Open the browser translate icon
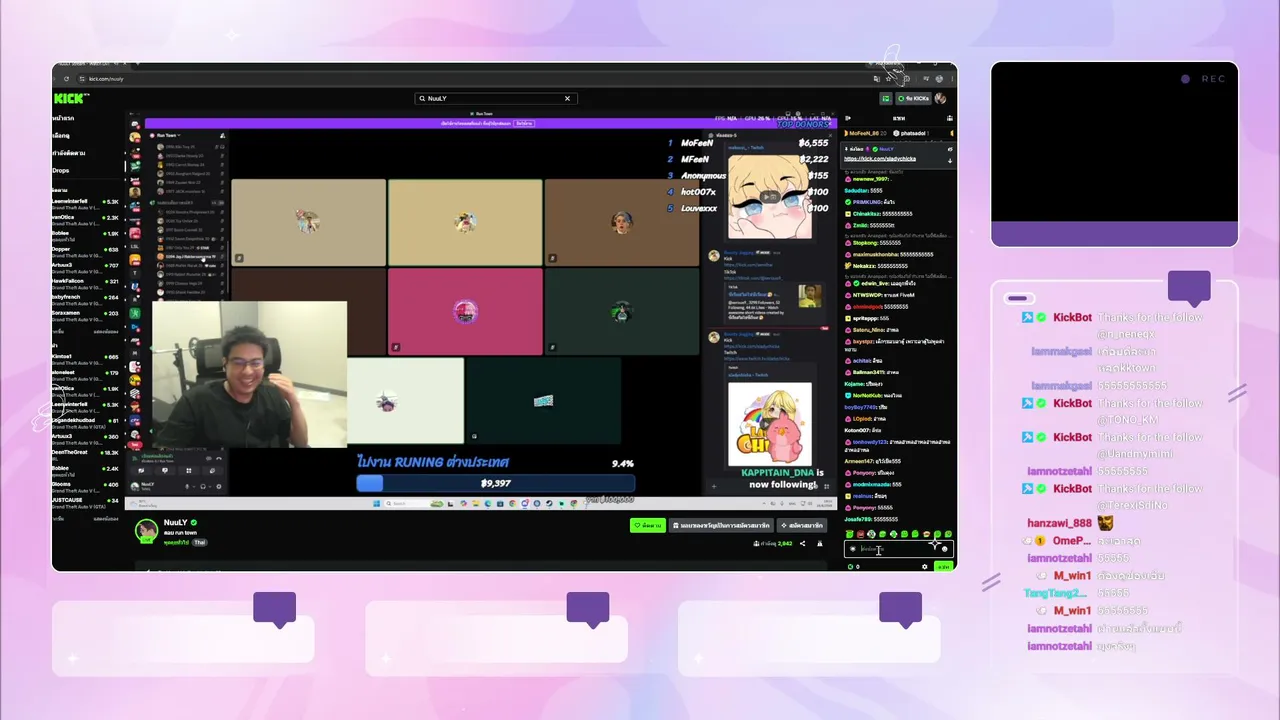This screenshot has height=720, width=1280. [x=877, y=78]
